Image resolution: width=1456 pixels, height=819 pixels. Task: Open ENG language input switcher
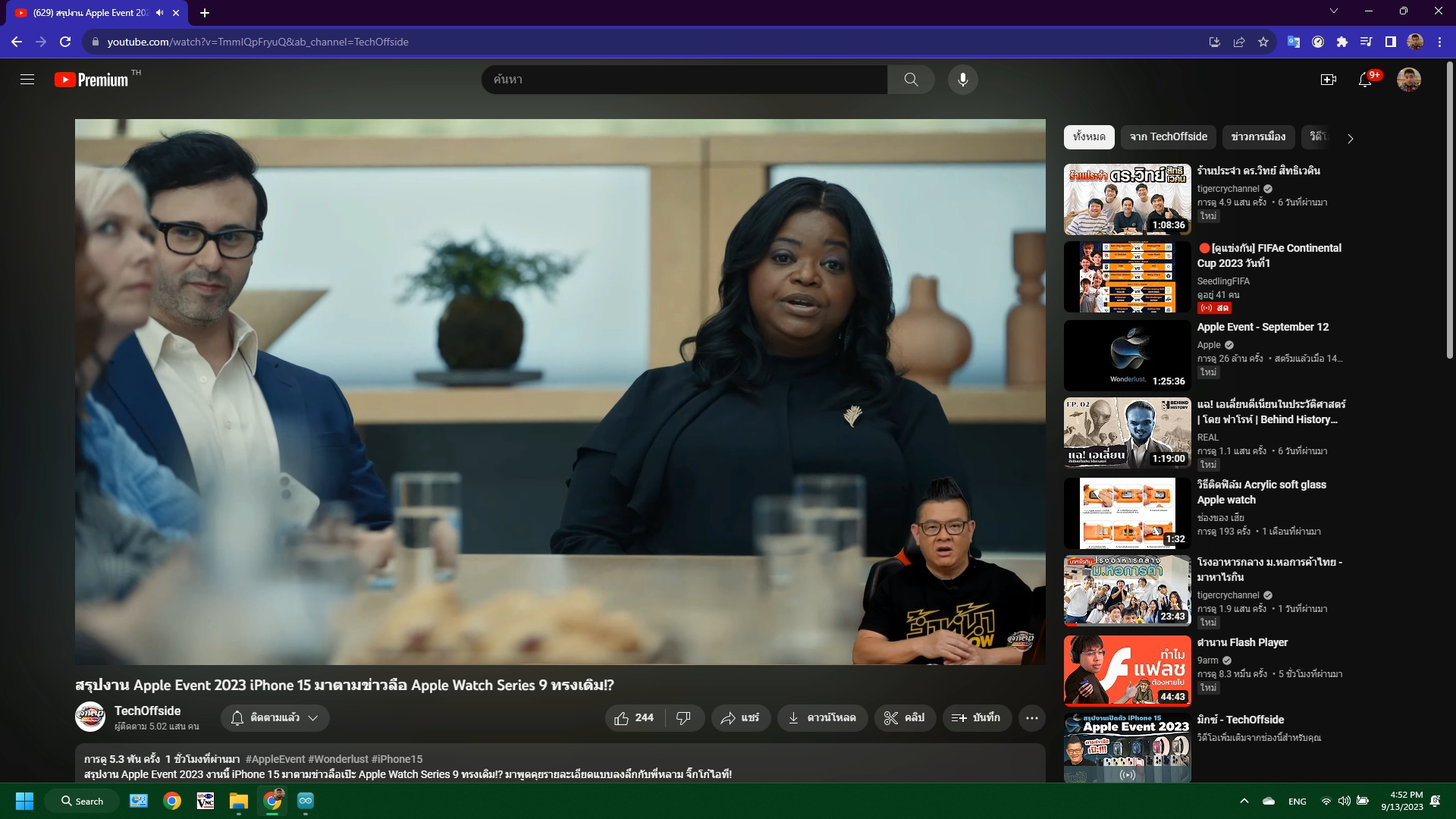tap(1298, 802)
